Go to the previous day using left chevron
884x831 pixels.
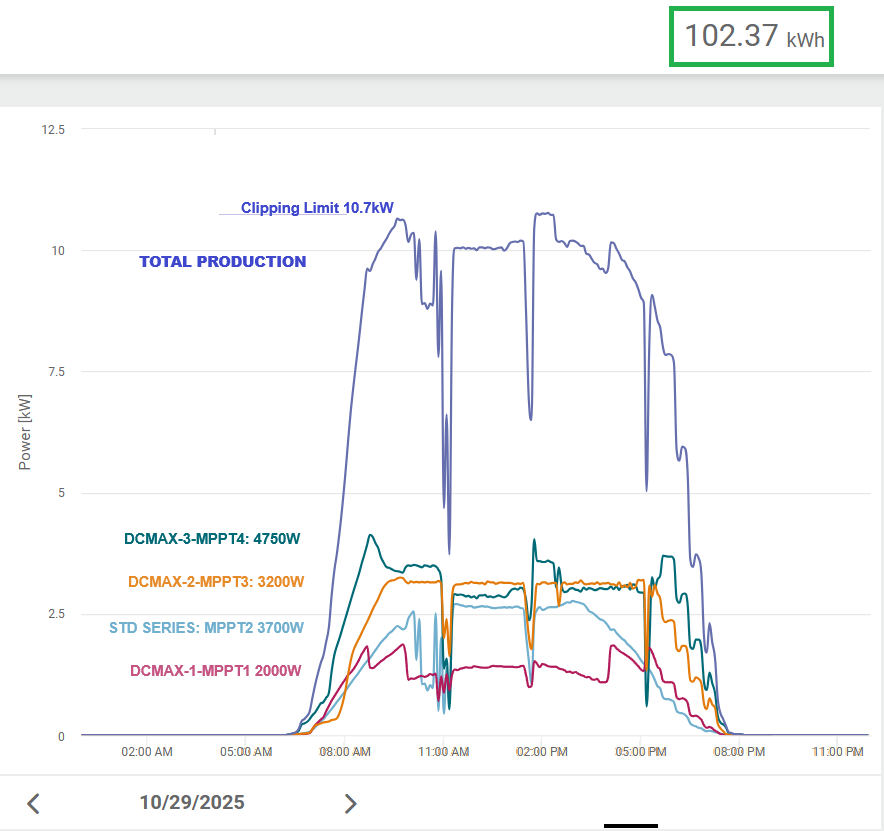tap(33, 803)
